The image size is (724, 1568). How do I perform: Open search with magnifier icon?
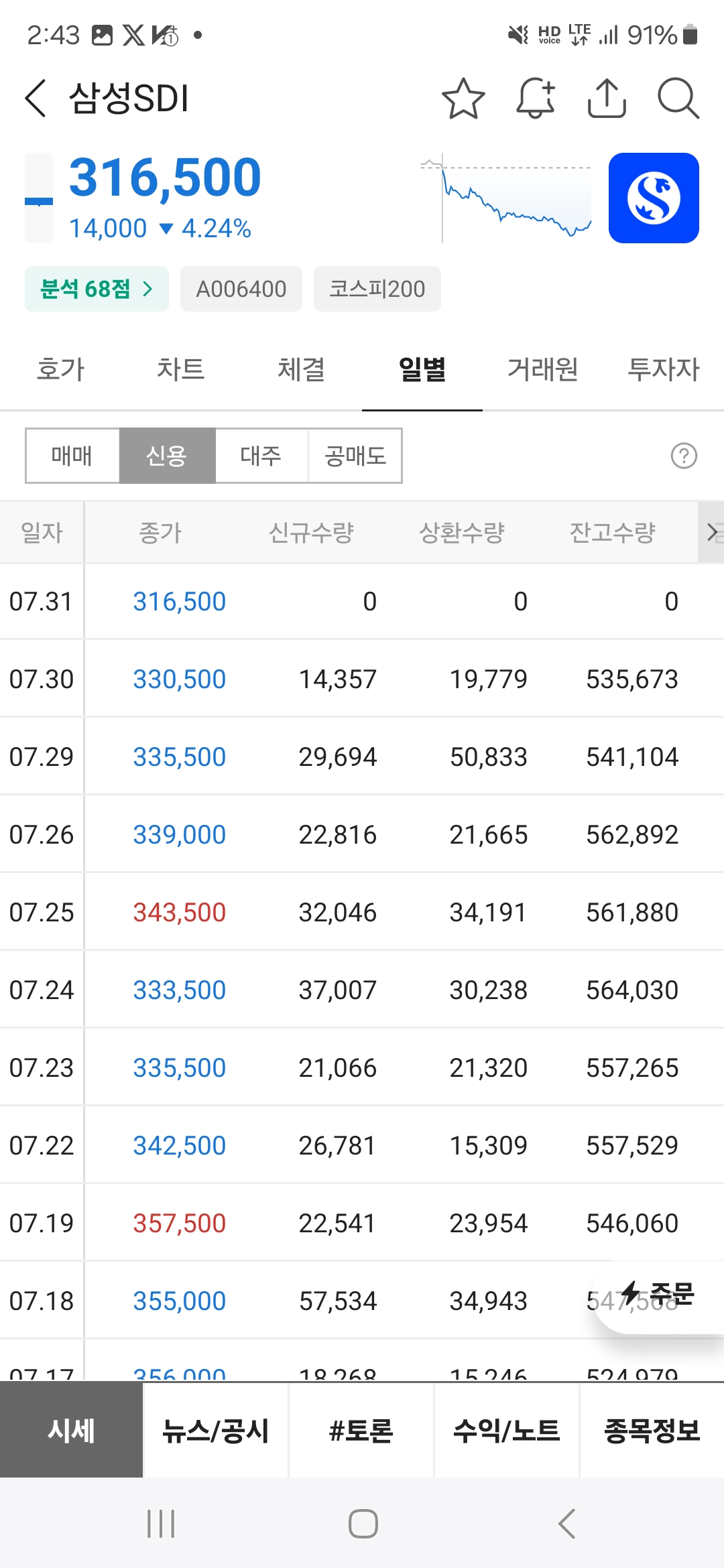pos(678,99)
